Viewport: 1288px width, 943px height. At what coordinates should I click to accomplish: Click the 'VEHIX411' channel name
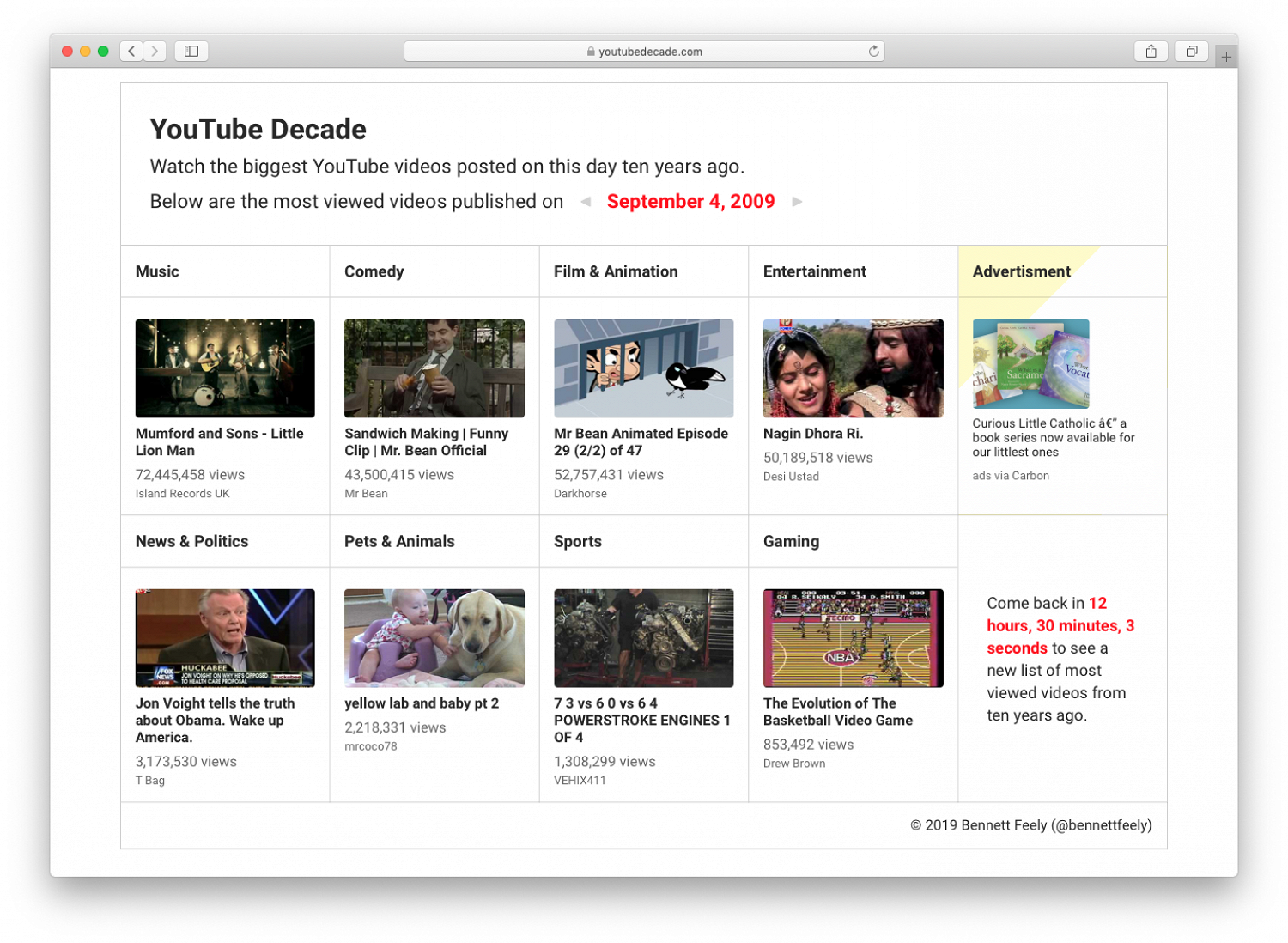tap(580, 781)
